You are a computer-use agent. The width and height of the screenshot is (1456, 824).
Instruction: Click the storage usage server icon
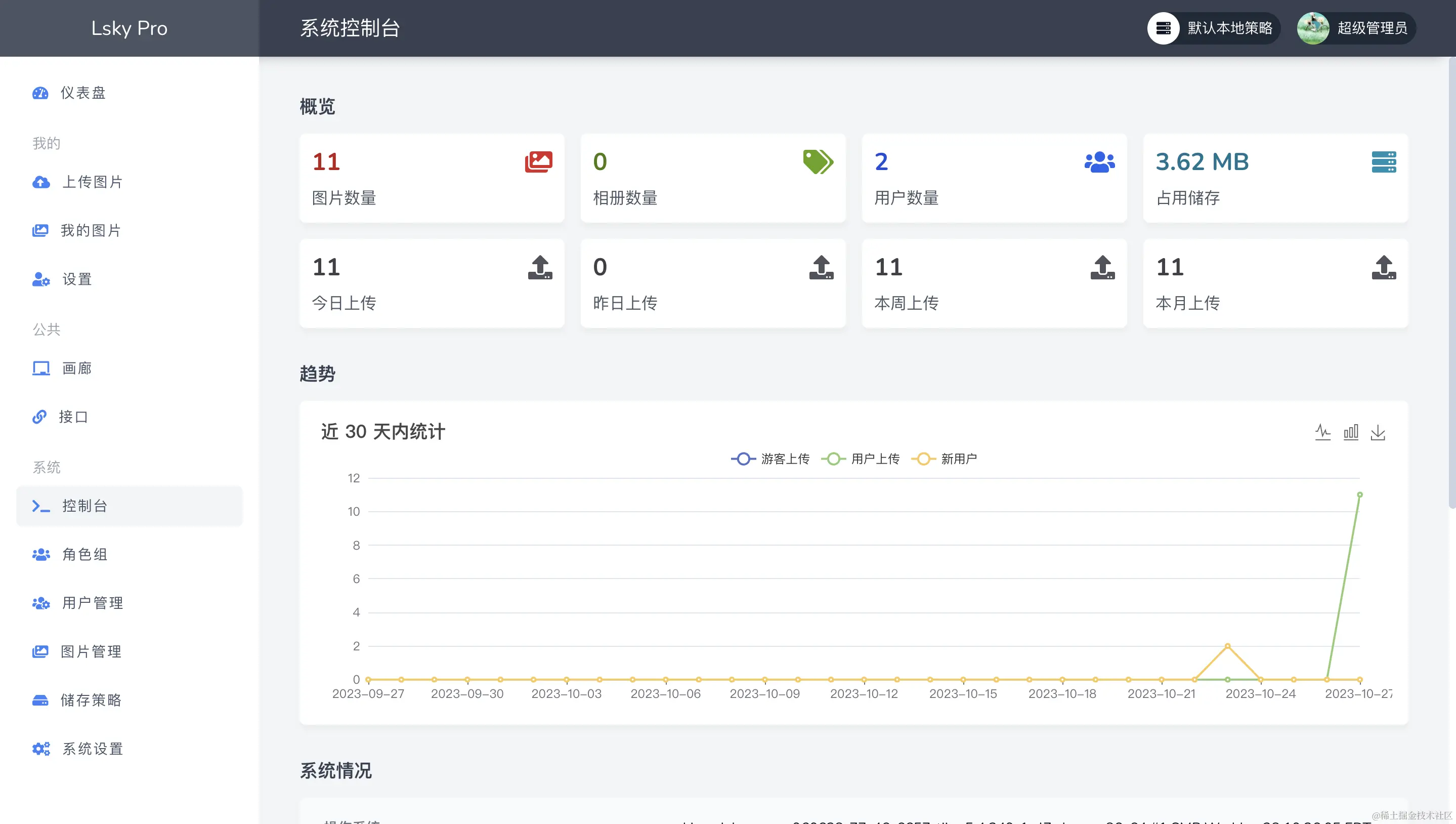tap(1384, 162)
